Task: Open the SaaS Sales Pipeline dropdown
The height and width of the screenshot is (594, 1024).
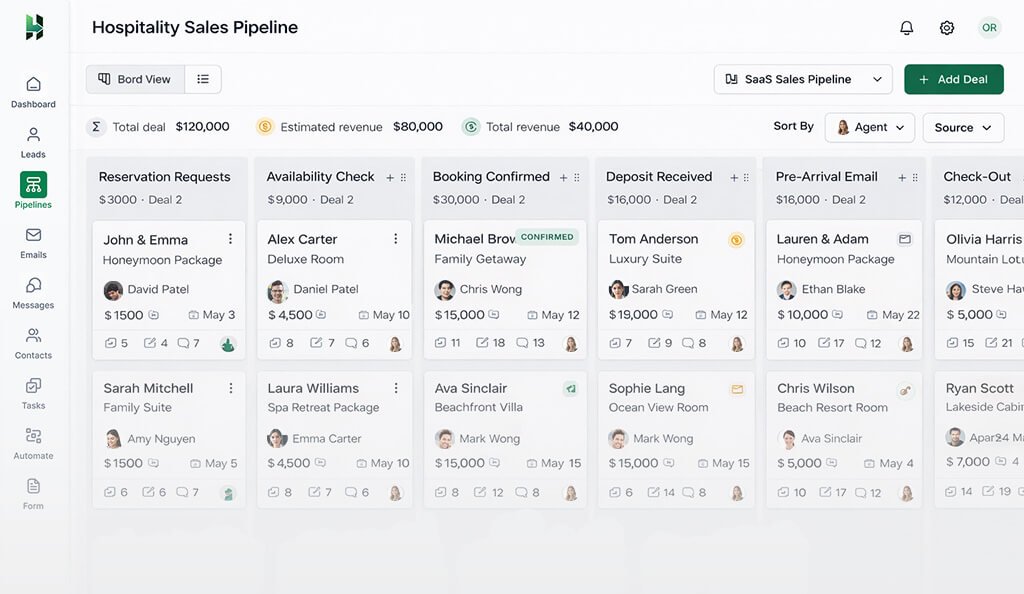Action: [802, 79]
